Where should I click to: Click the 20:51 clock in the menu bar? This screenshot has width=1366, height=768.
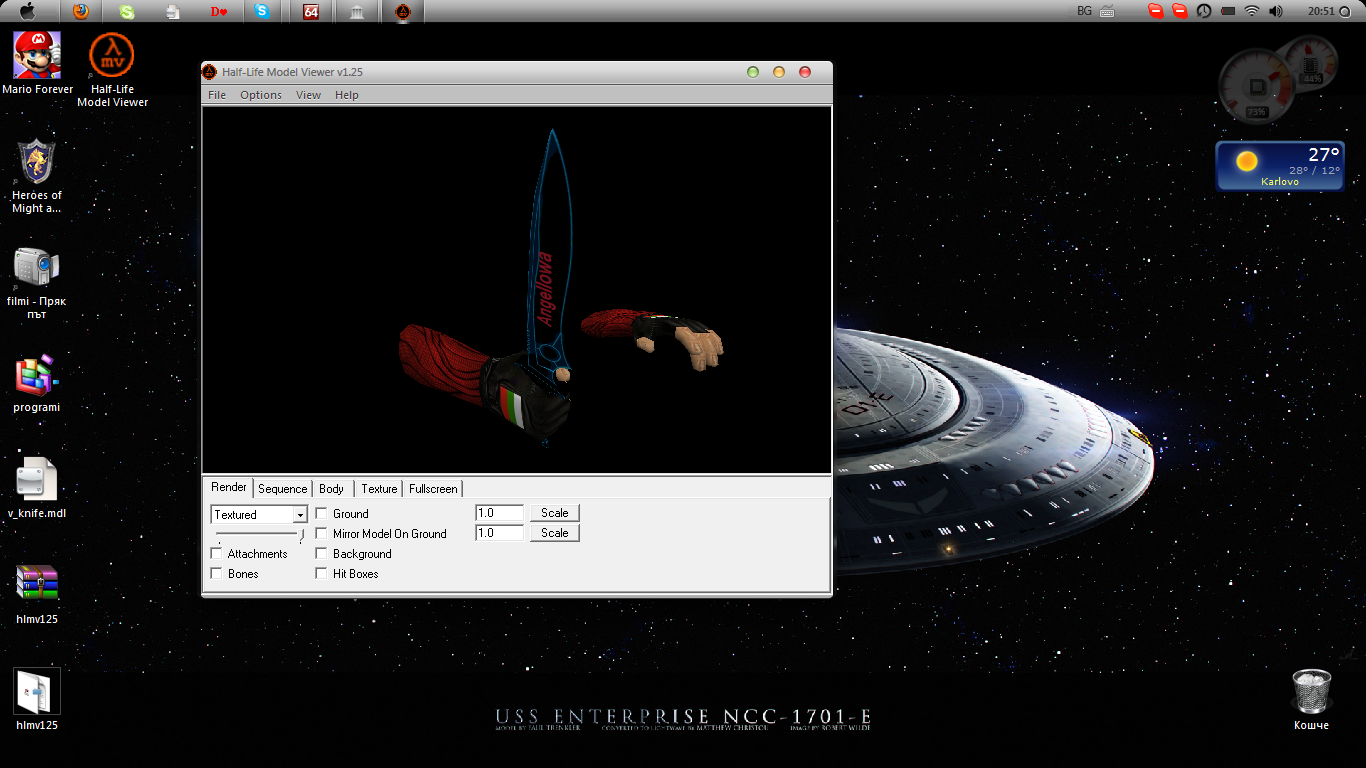(1321, 12)
